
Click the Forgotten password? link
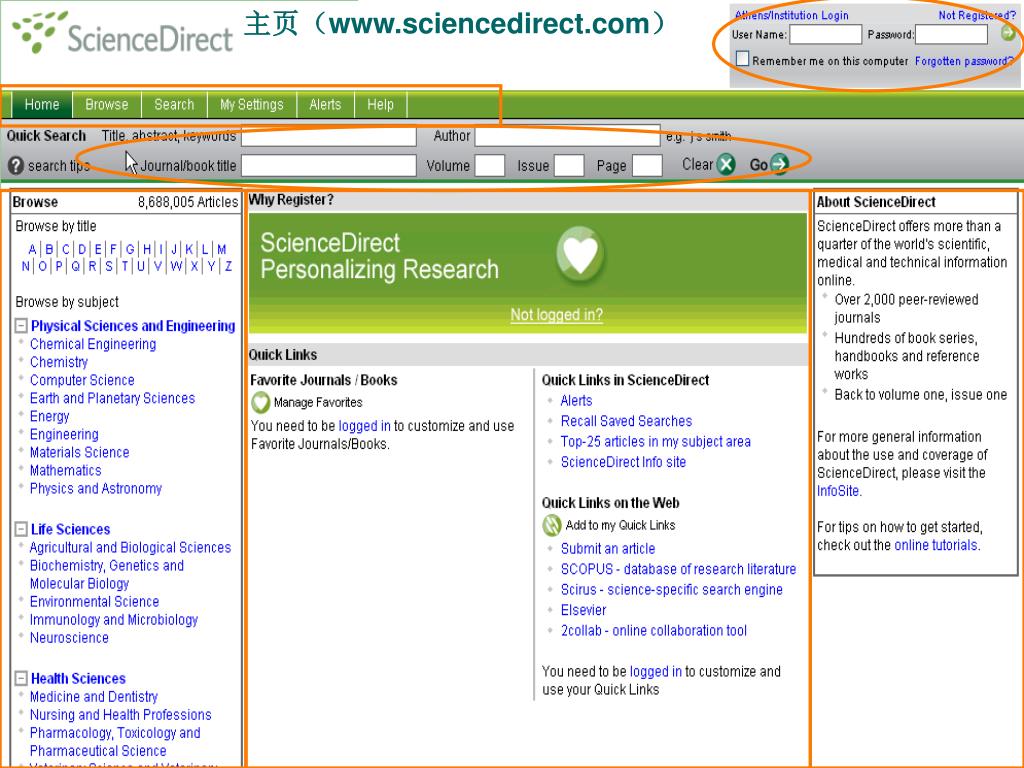964,61
